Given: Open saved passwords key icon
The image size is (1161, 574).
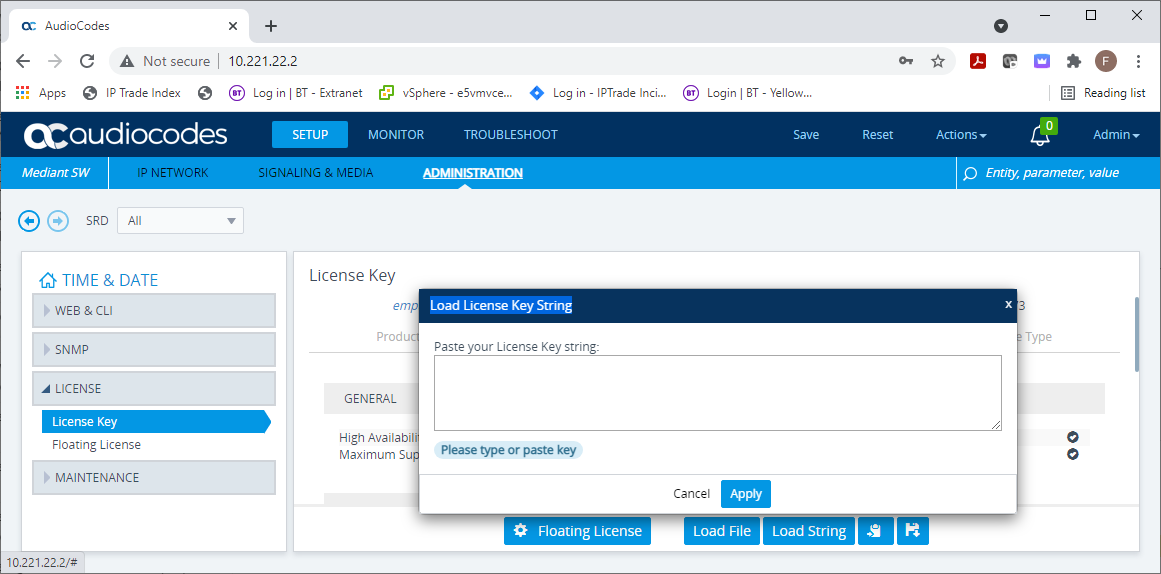Looking at the screenshot, I should pos(906,61).
